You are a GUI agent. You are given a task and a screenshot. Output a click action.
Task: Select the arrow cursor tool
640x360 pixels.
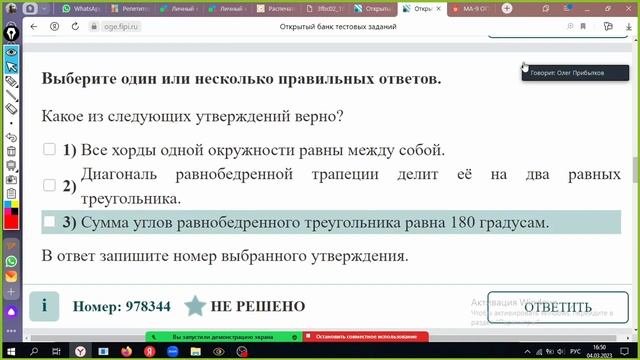pos(11,67)
